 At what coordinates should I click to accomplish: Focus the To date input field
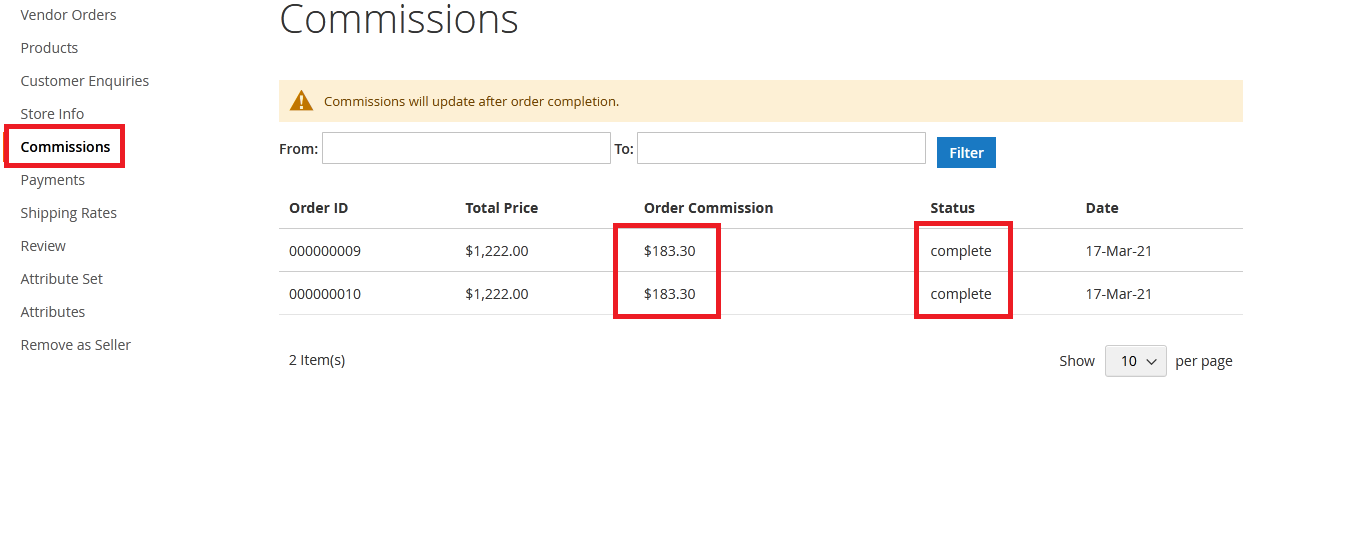tap(781, 148)
